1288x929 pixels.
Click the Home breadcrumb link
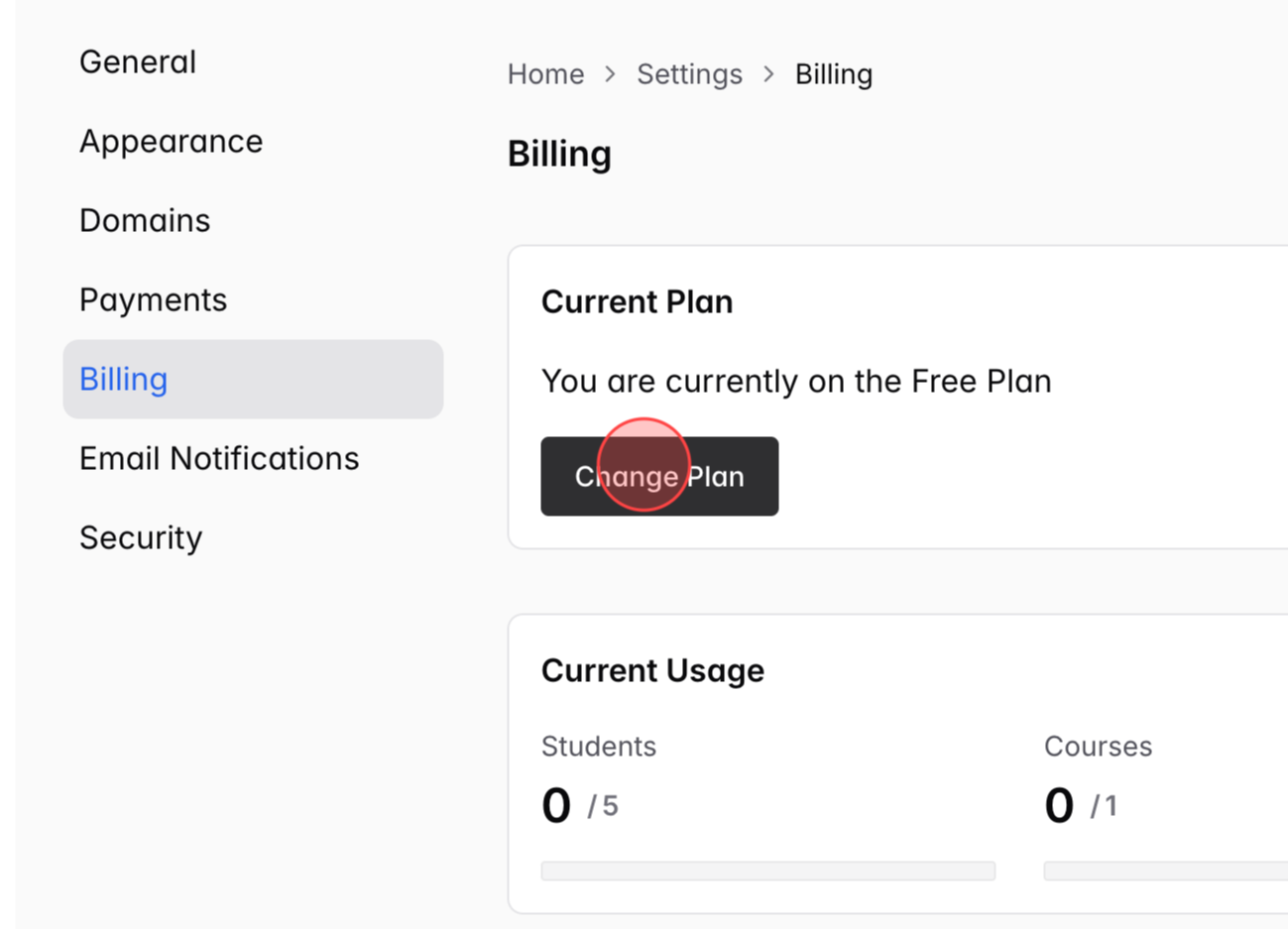coord(545,73)
